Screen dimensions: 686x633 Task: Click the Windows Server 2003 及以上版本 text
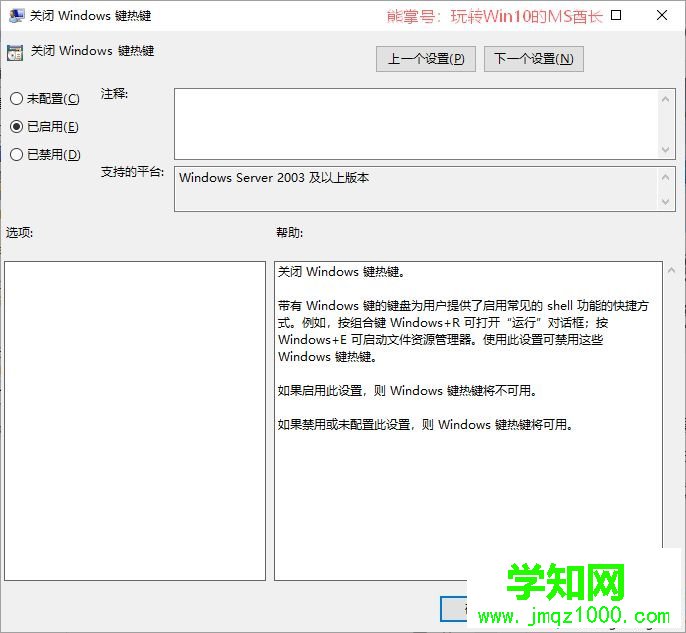pyautogui.click(x=274, y=178)
